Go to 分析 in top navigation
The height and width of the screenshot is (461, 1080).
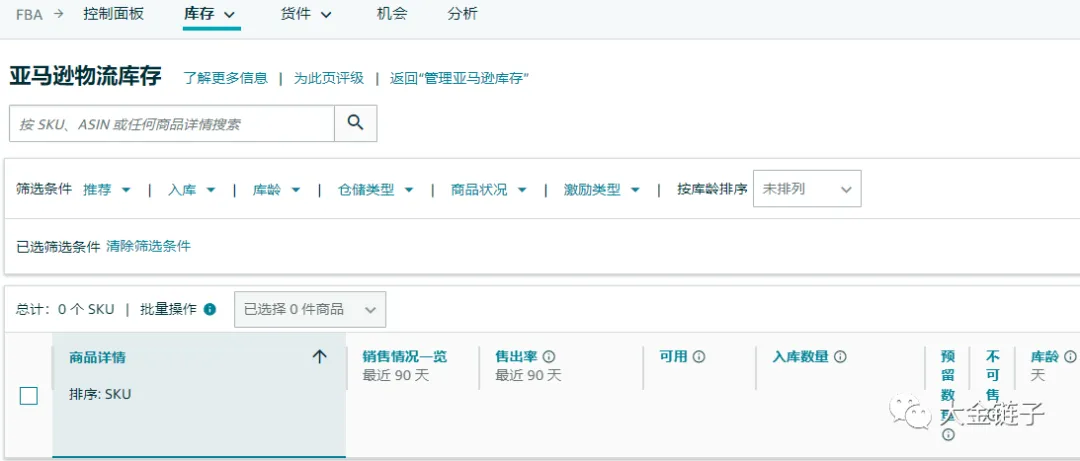[x=462, y=14]
